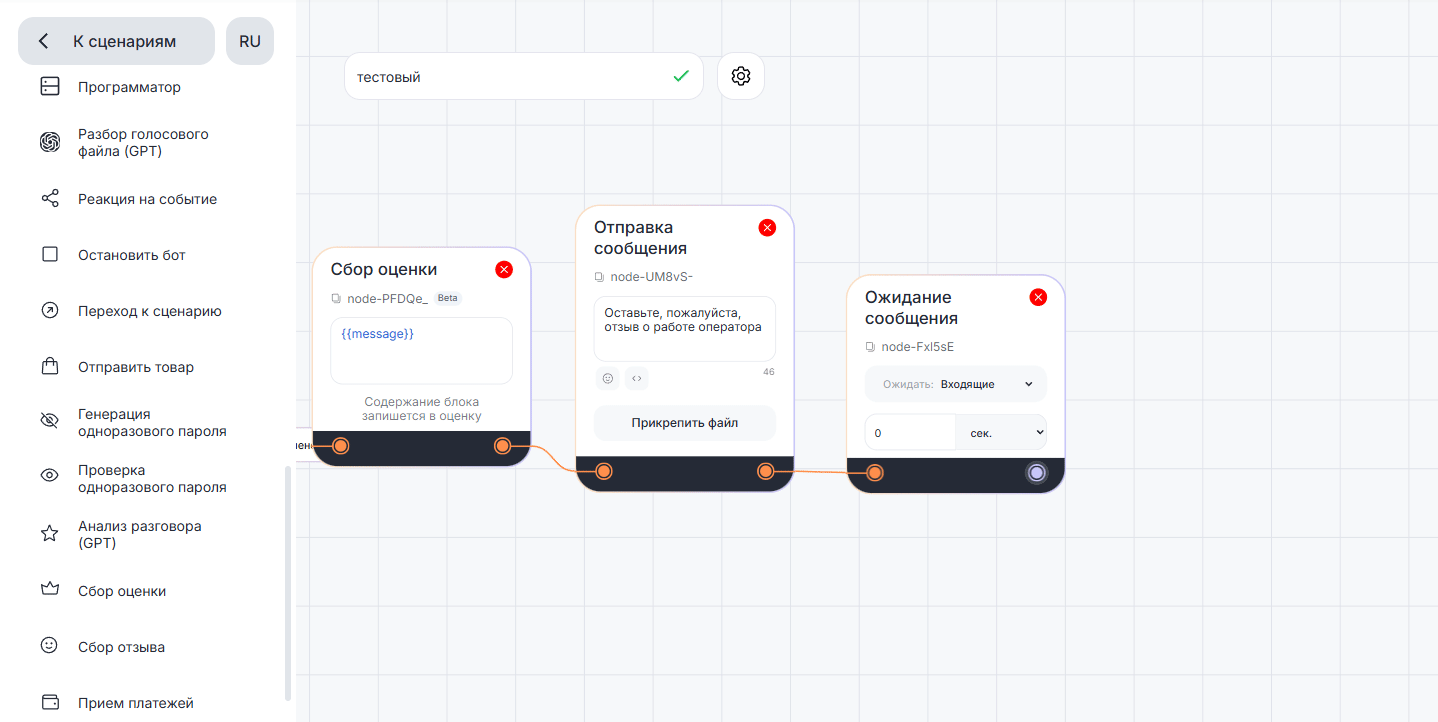This screenshot has height=722, width=1438.
Task: Click input connector of Отправка сообщения node
Action: point(604,471)
